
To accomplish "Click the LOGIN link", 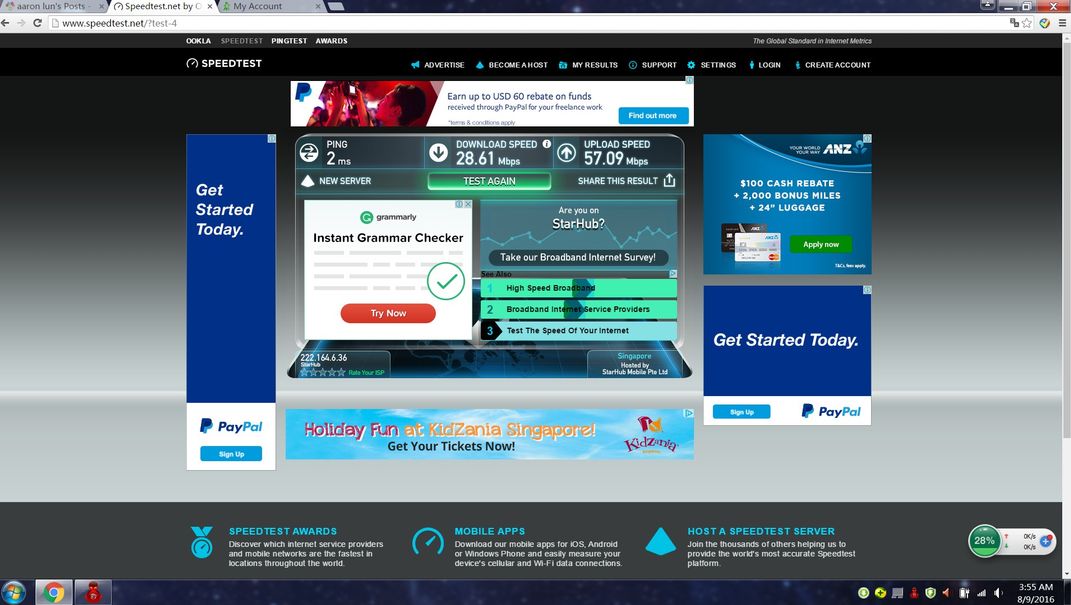I will [x=769, y=65].
